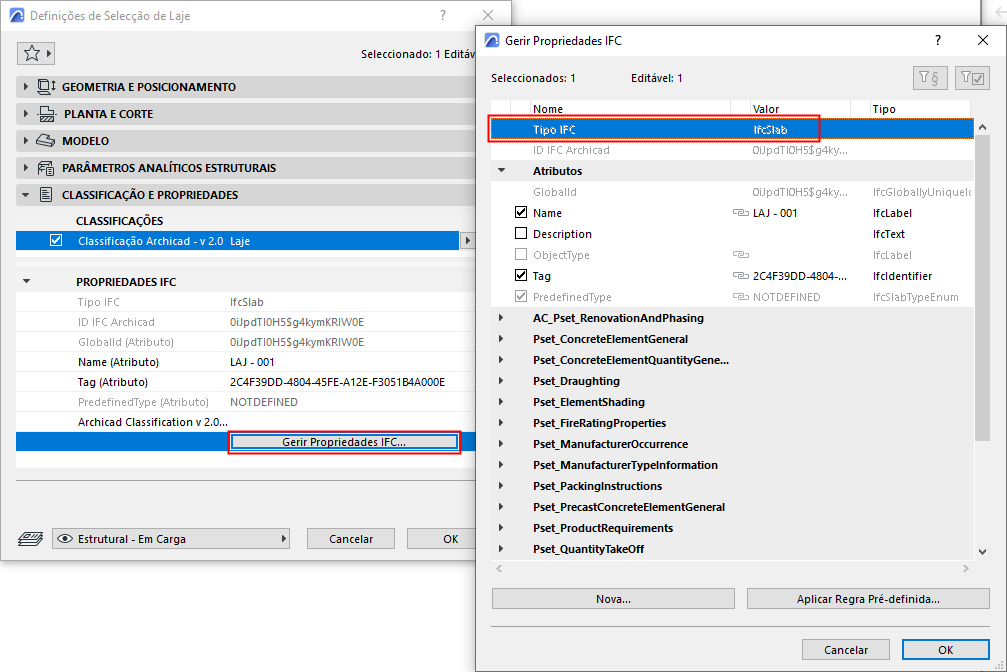
Task: Click the Nome column header
Action: (x=630, y=109)
